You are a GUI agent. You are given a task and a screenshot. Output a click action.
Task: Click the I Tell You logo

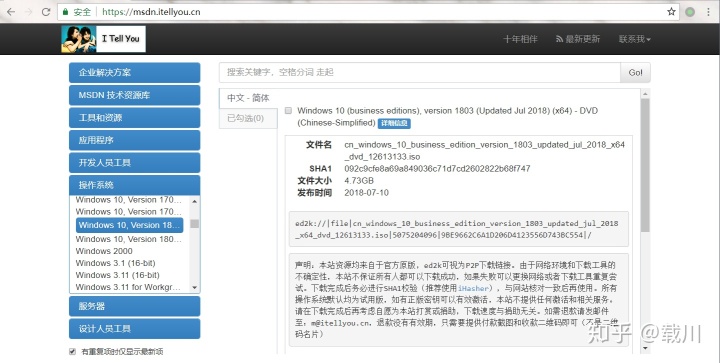click(x=103, y=39)
